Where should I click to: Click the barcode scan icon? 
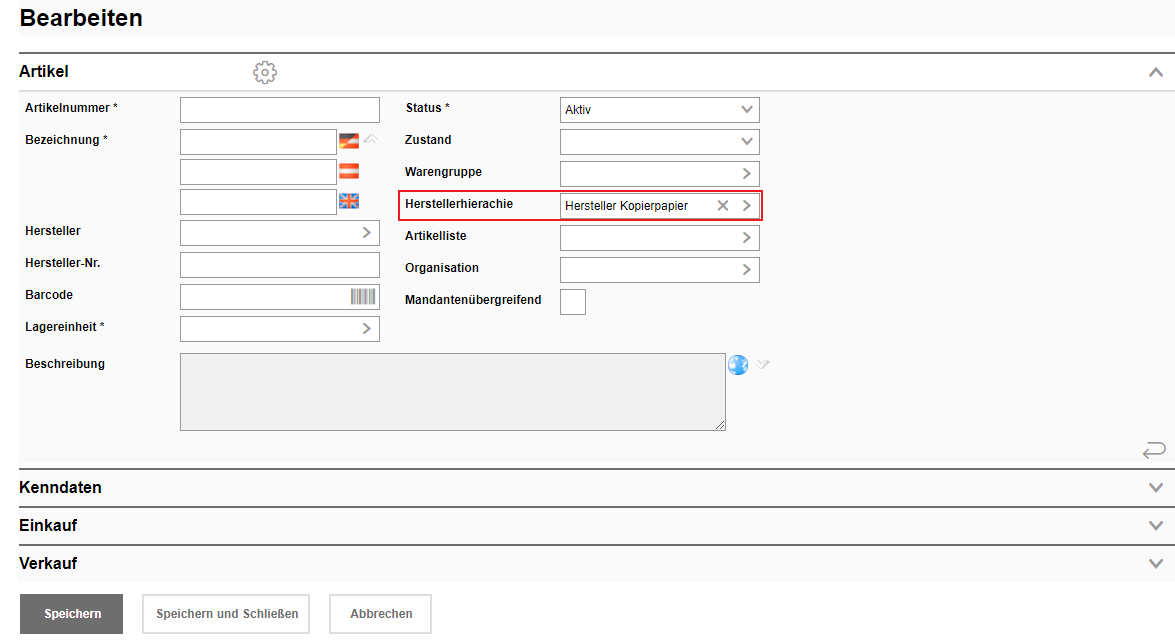363,296
